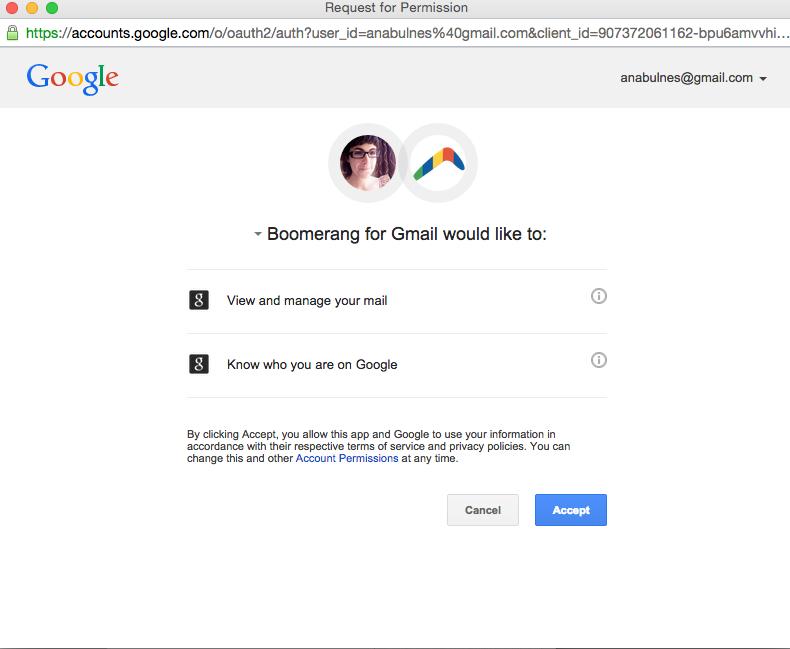
Task: Collapse the triangle beside Boomerang for Gmail heading
Action: coord(257,235)
